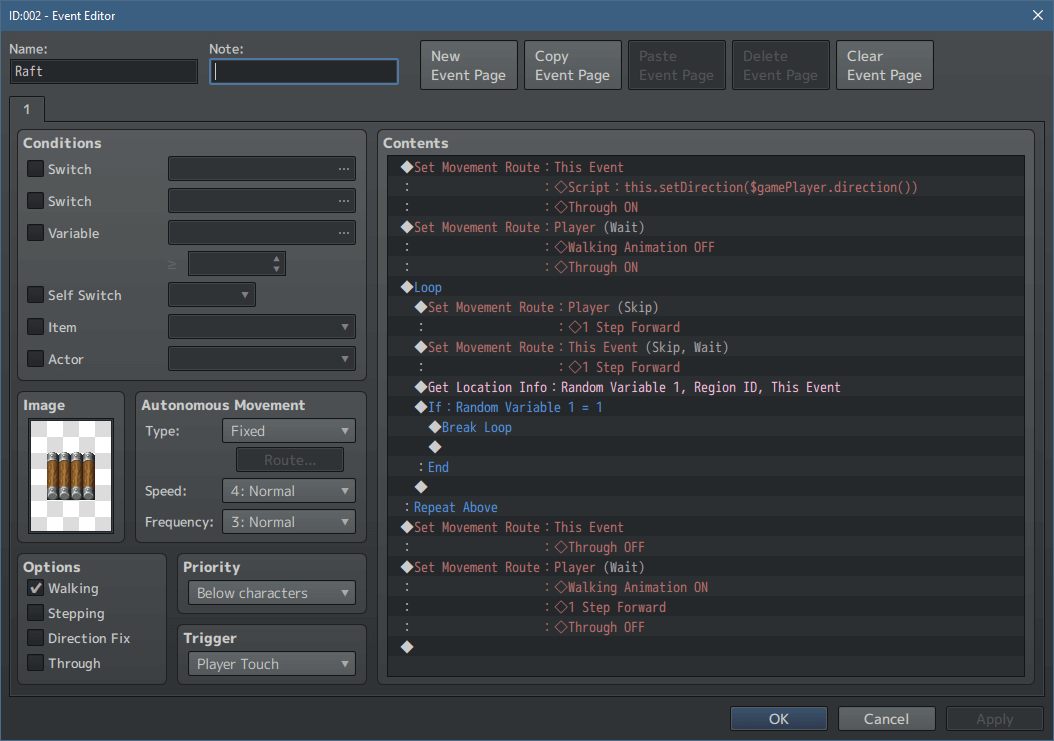The width and height of the screenshot is (1054, 741).
Task: Enable the Through option checkbox
Action: tap(36, 662)
